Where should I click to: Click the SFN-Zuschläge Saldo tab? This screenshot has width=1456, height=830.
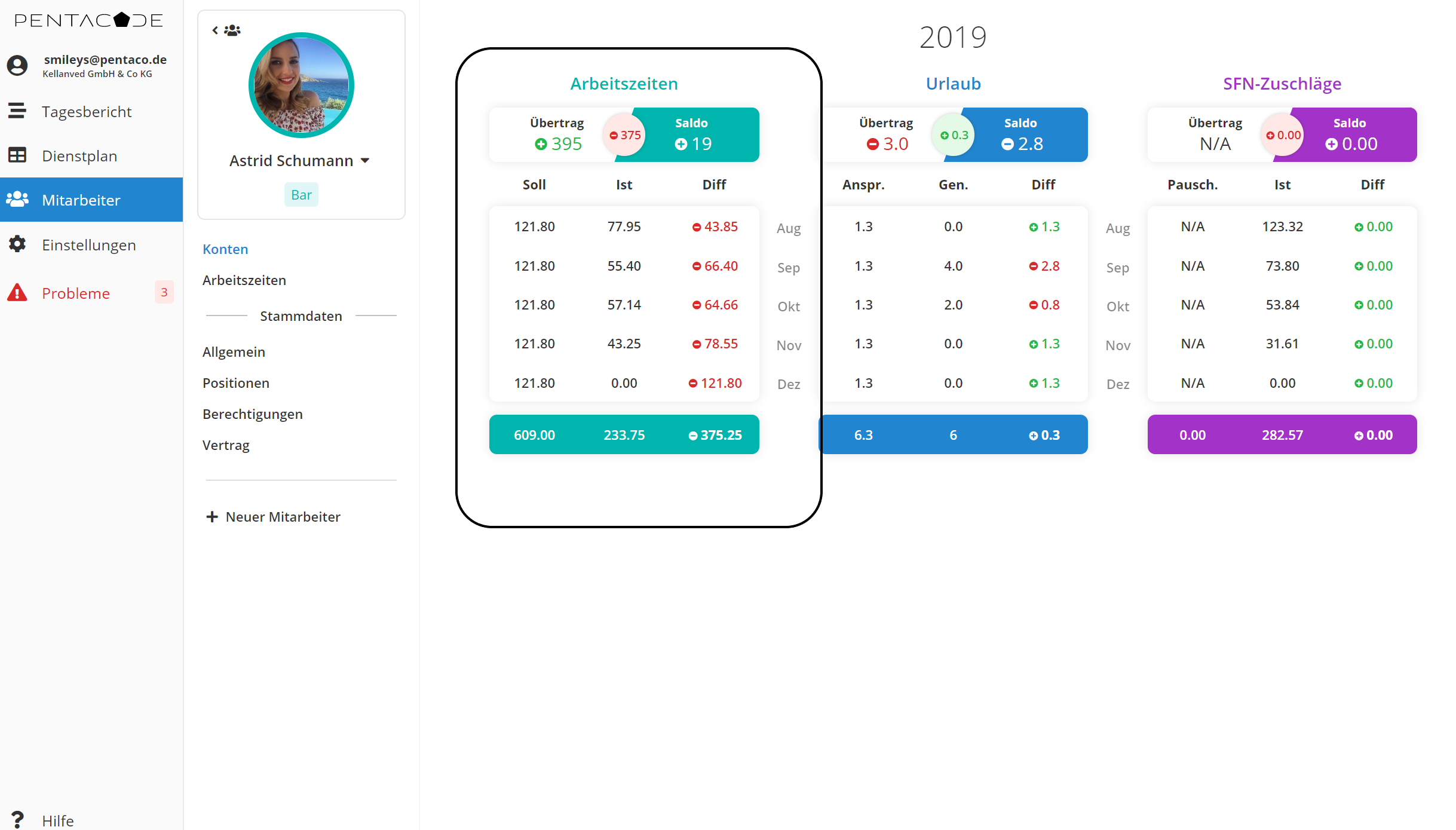(x=1351, y=134)
